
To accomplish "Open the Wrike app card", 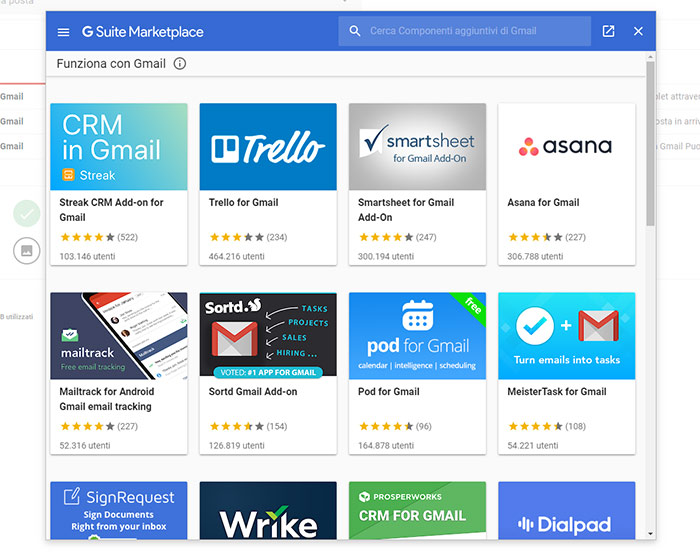I will click(x=268, y=510).
